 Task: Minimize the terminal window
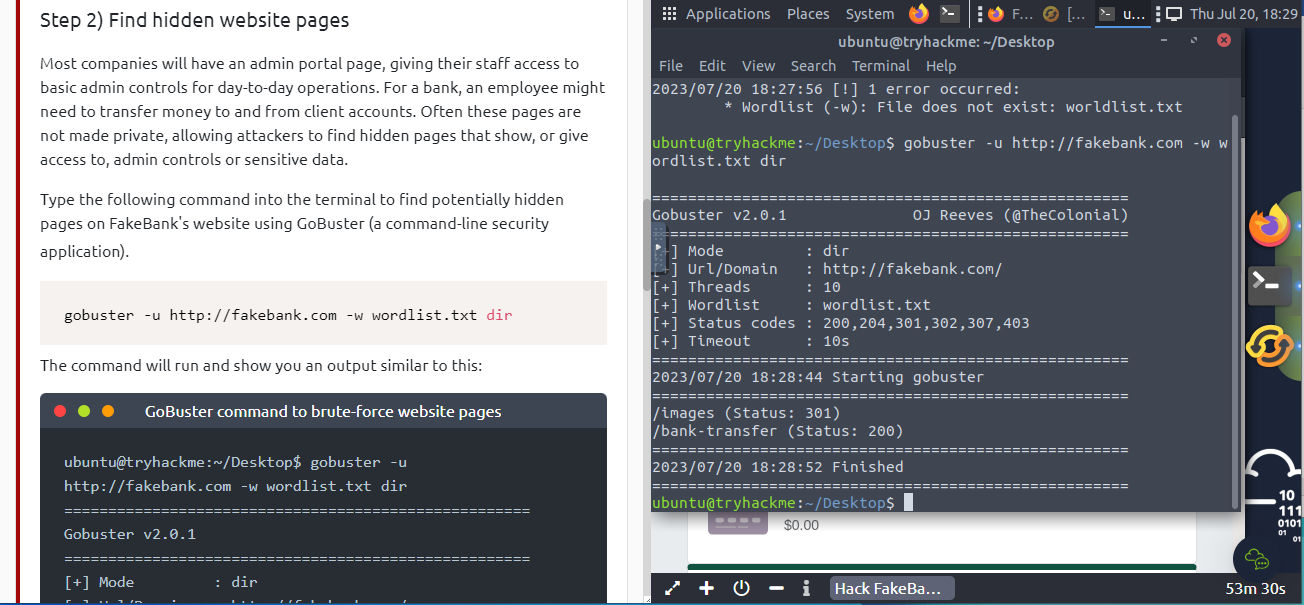[x=1165, y=41]
